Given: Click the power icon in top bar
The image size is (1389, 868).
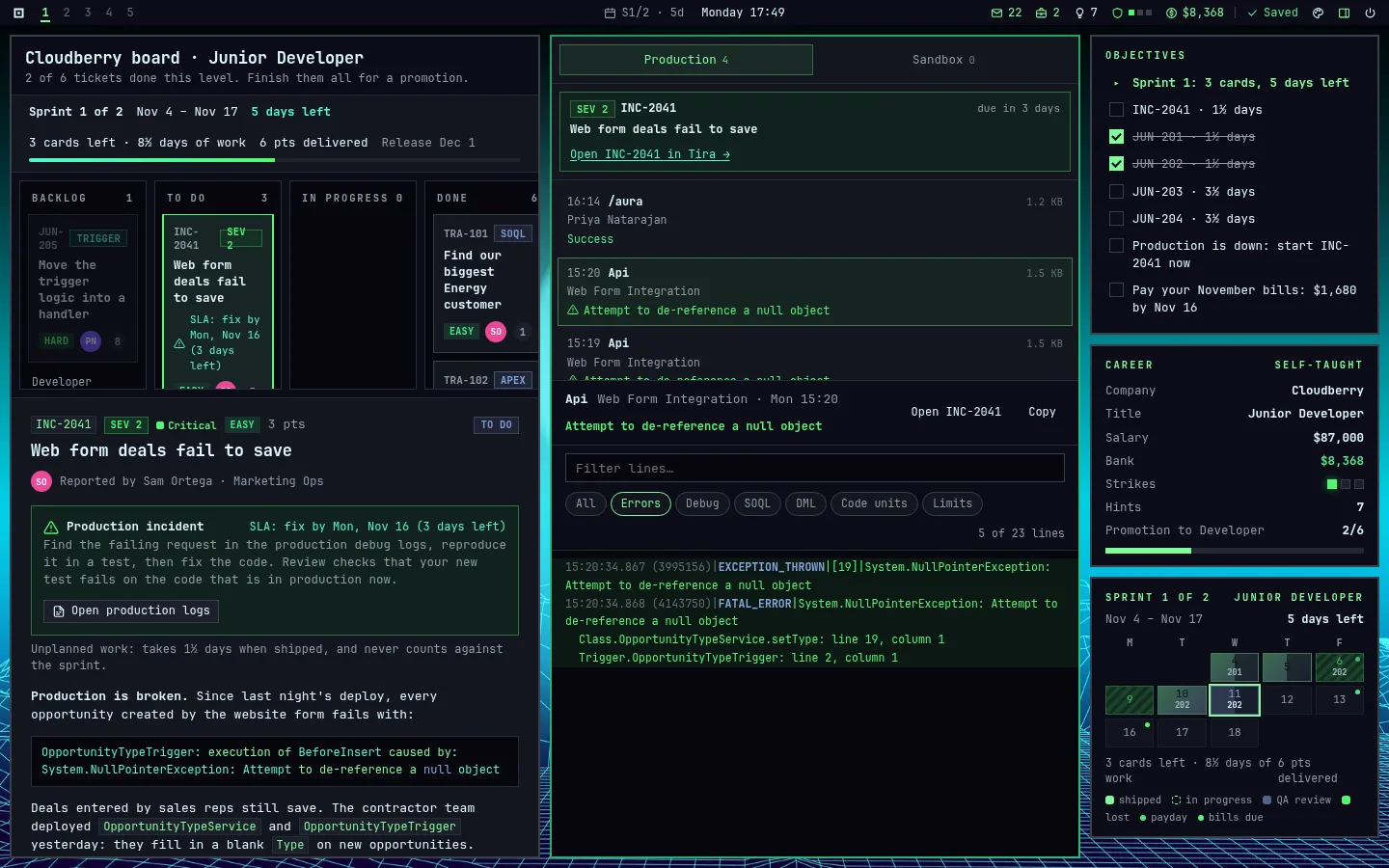Looking at the screenshot, I should [x=1370, y=13].
